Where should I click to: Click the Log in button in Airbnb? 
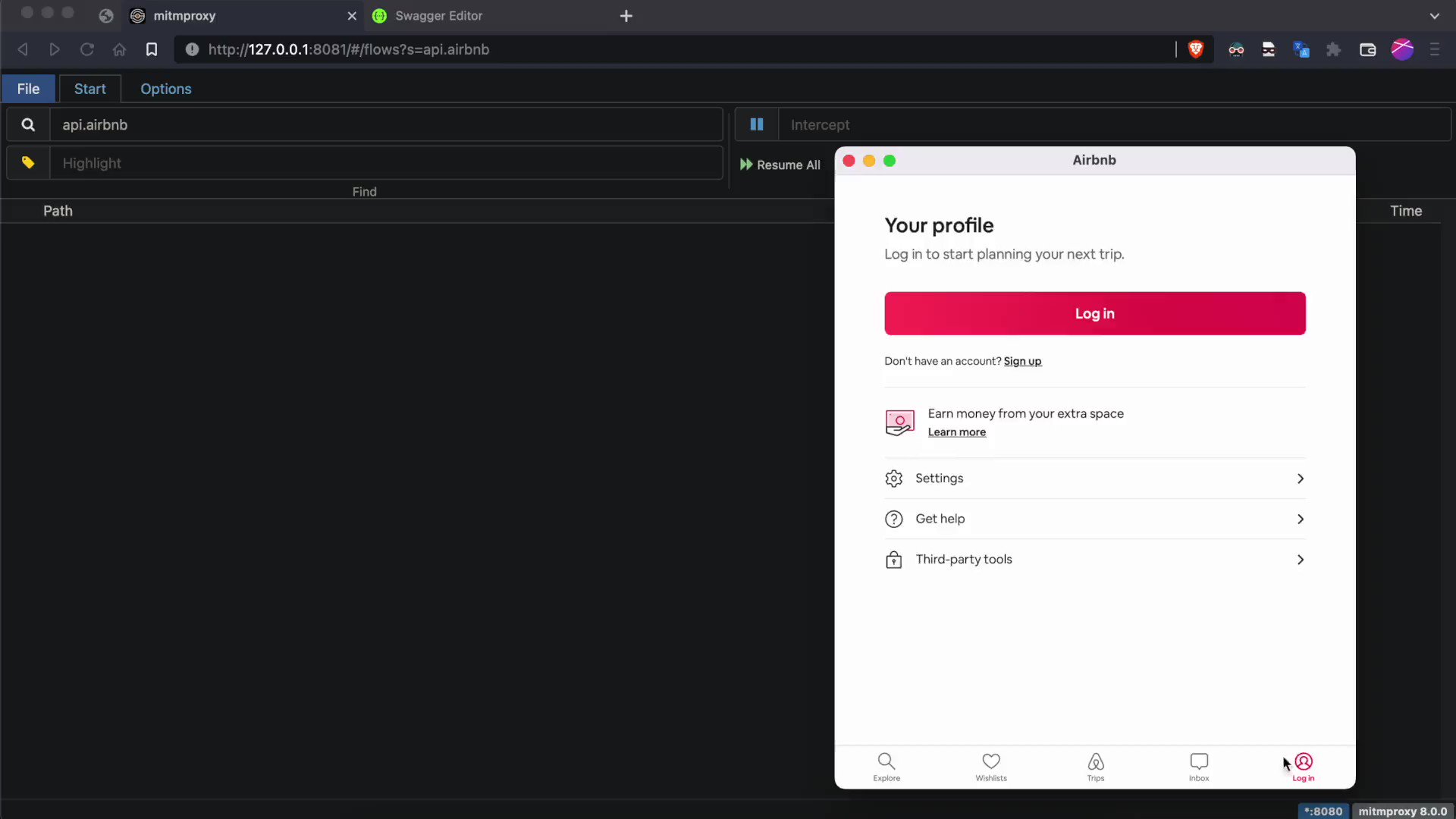(x=1094, y=313)
